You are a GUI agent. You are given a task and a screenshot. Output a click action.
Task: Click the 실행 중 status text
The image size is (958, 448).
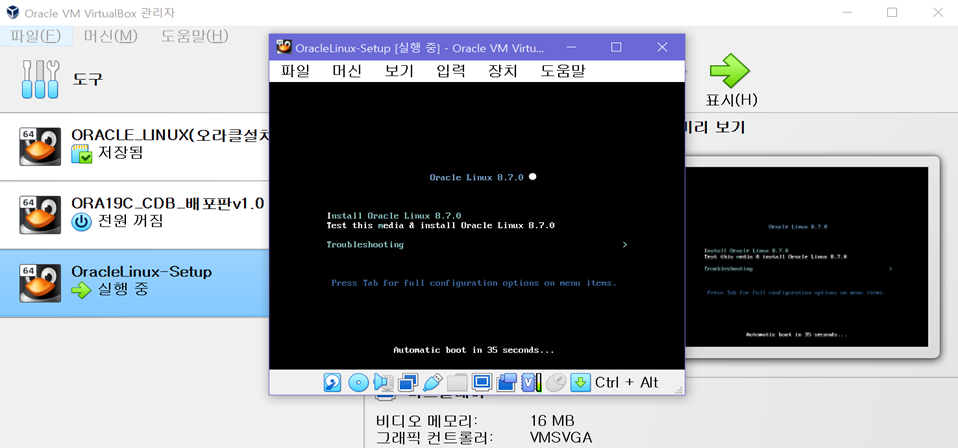coord(123,290)
